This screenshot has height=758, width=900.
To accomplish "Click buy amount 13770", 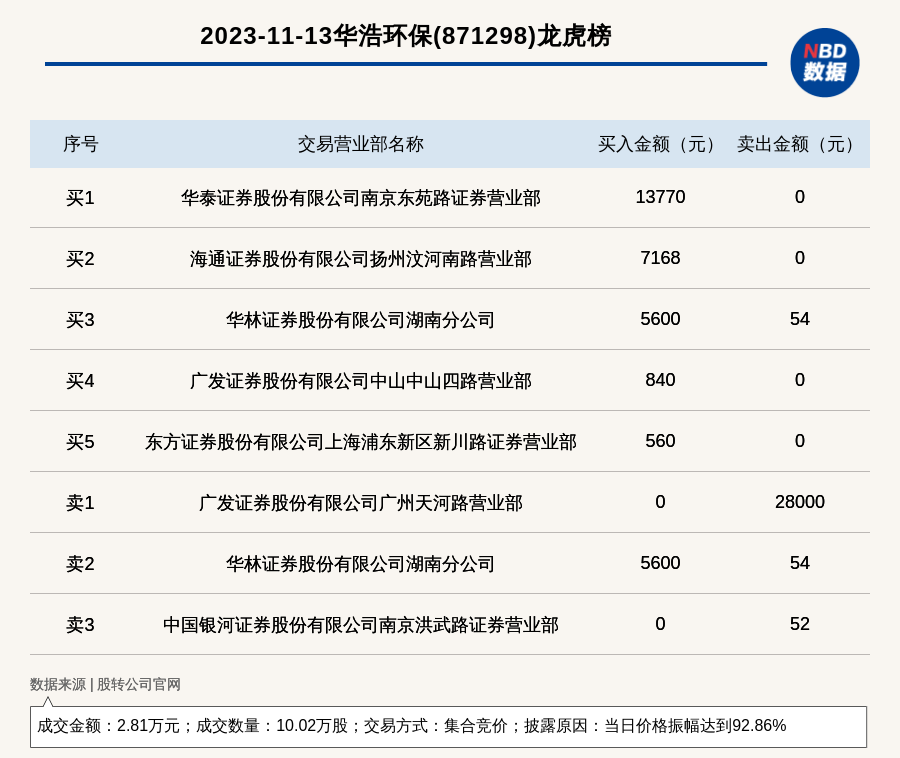I will 660,197.
